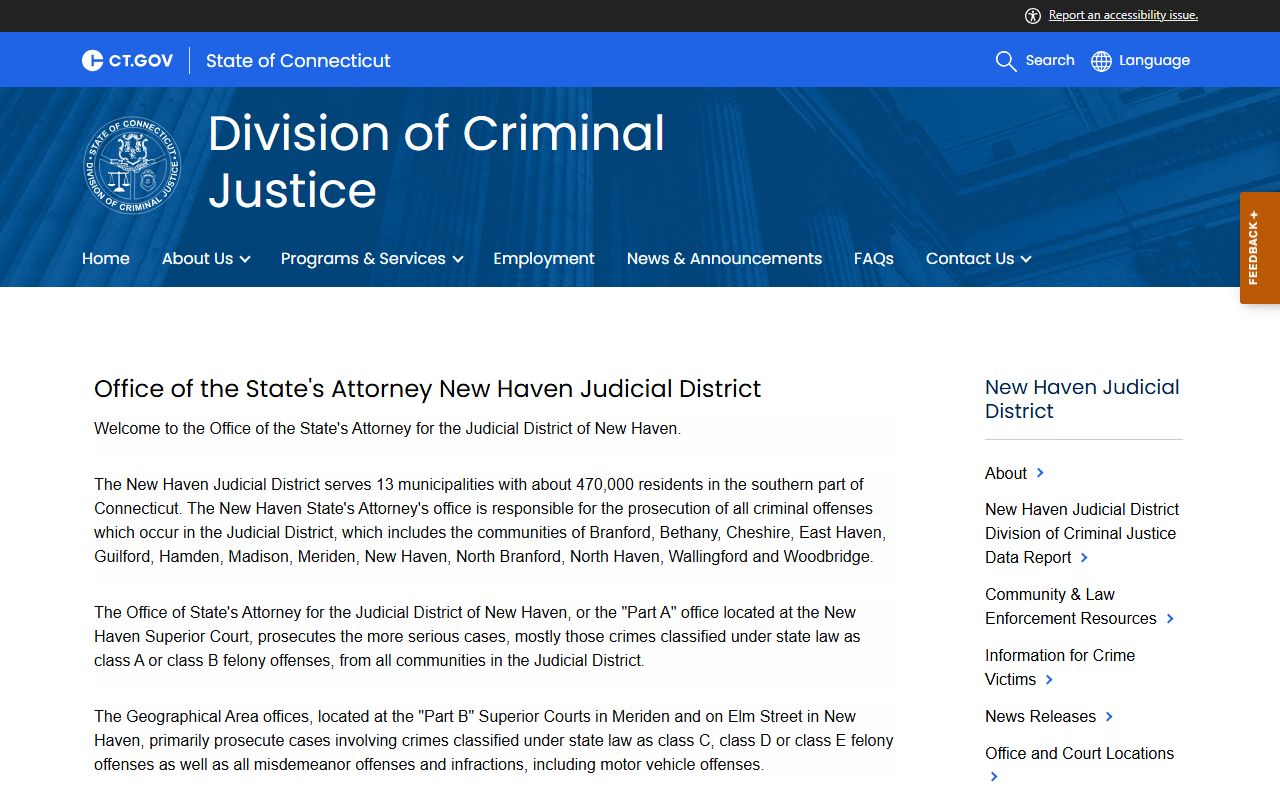Open News & Announcements in navigation
This screenshot has height=800, width=1280.
pos(724,258)
